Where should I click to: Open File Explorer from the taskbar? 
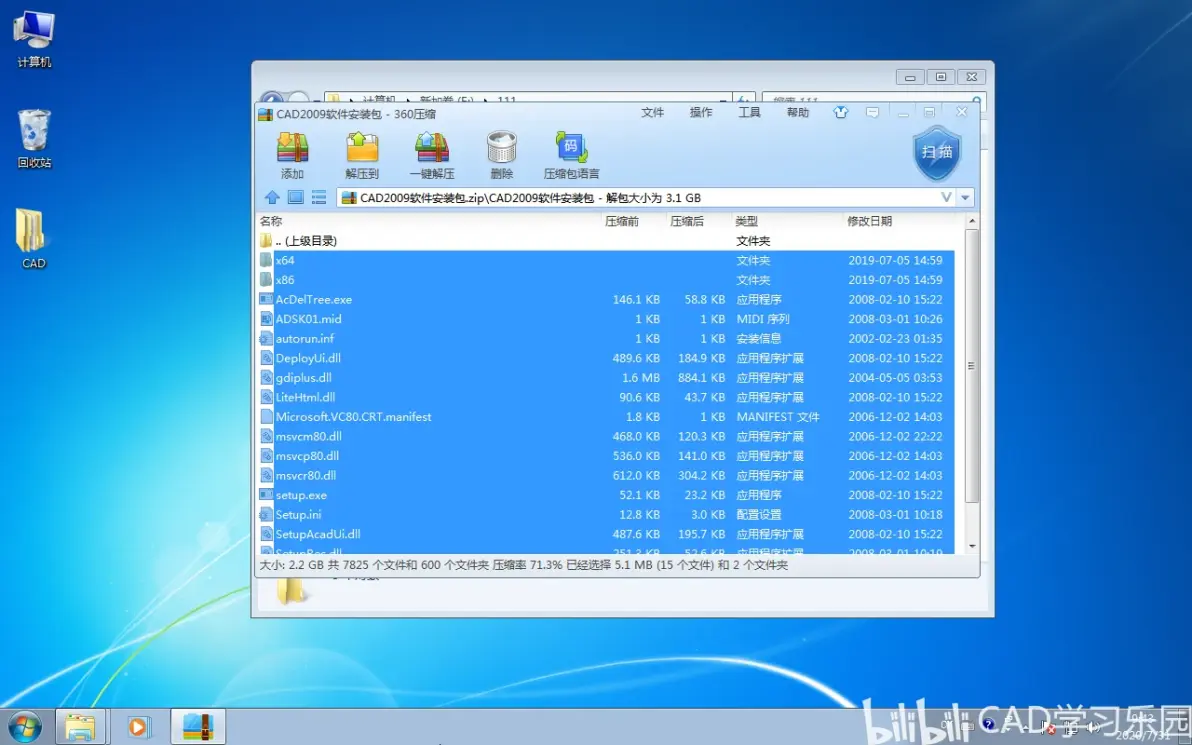coord(80,727)
